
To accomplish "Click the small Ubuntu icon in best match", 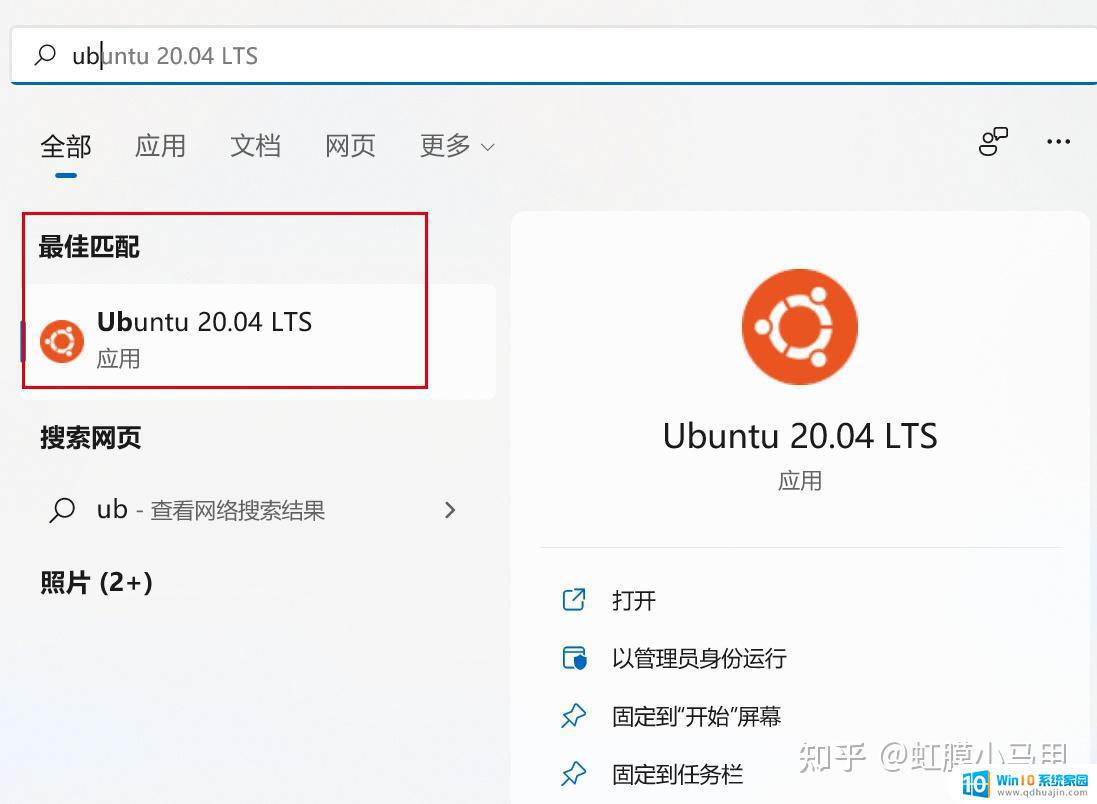I will tap(62, 341).
